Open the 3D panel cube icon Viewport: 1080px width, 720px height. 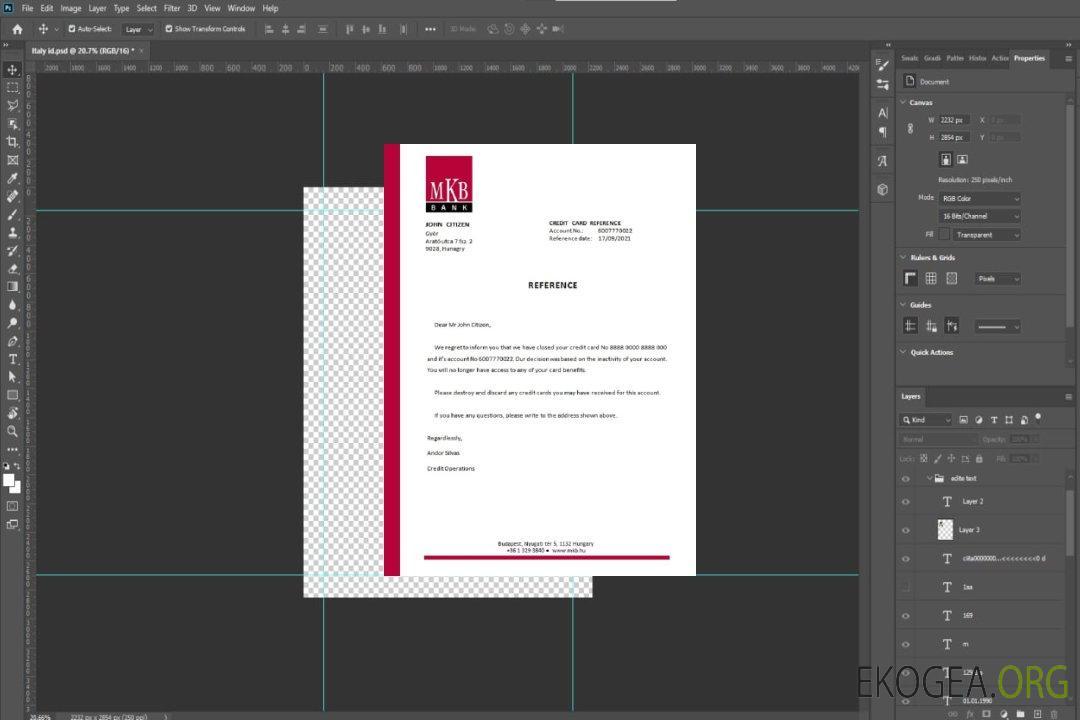pos(883,189)
